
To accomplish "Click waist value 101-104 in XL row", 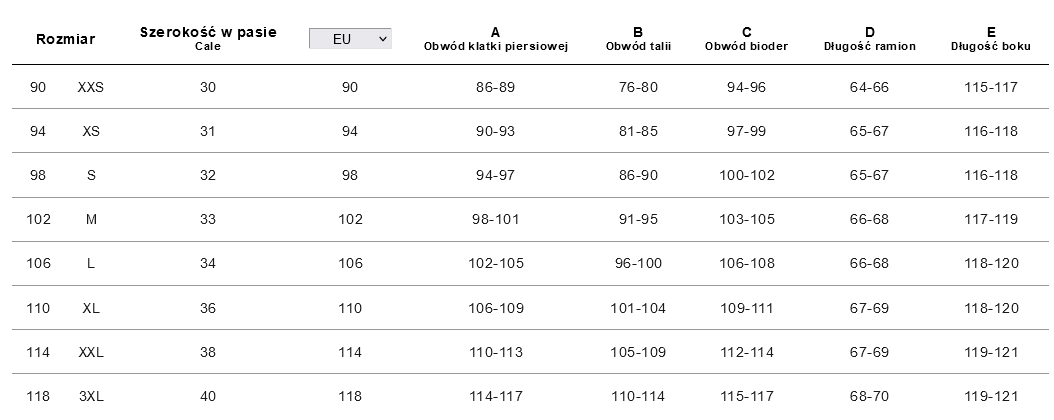I will (x=638, y=308).
